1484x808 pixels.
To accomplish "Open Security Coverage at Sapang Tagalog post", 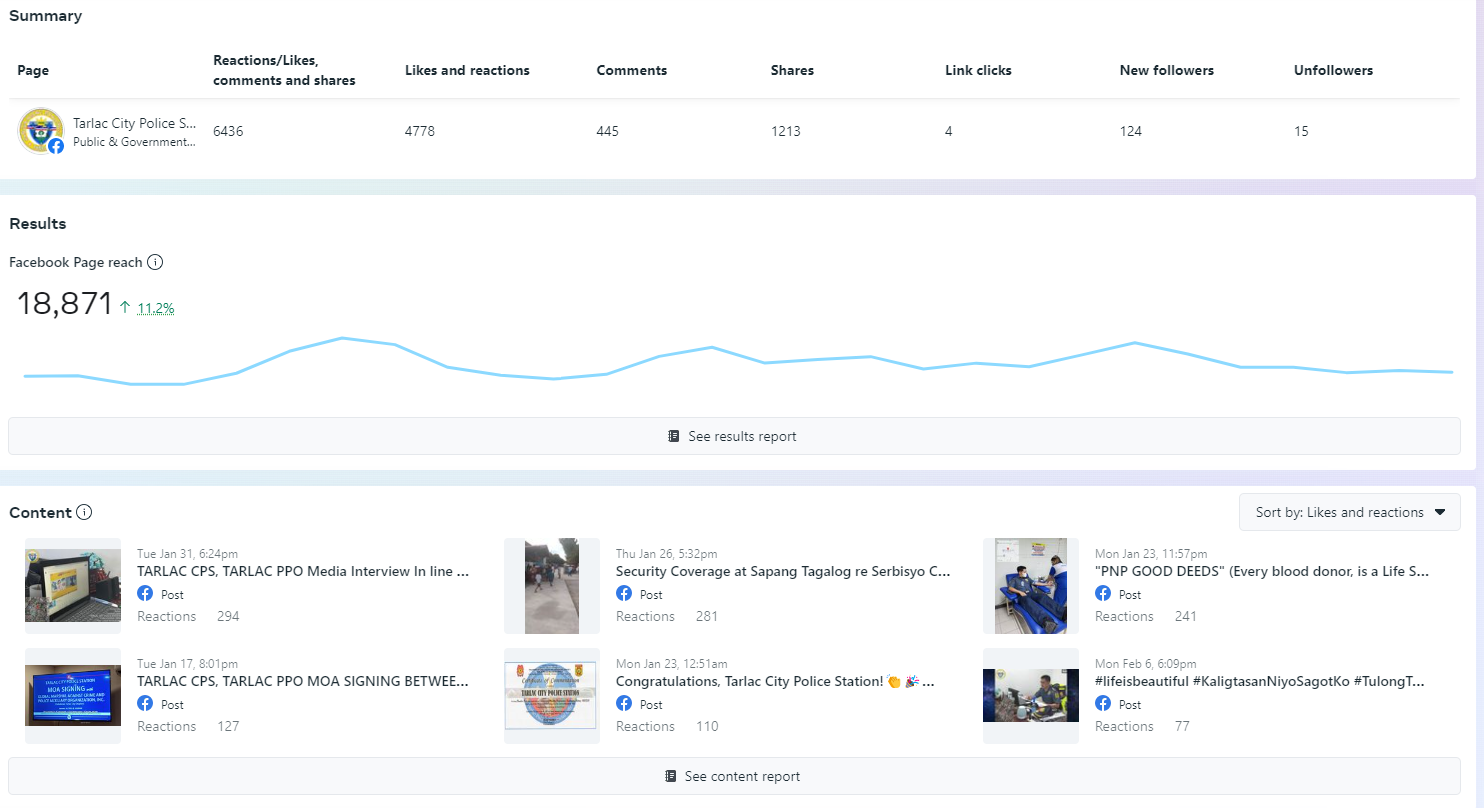I will click(x=783, y=572).
